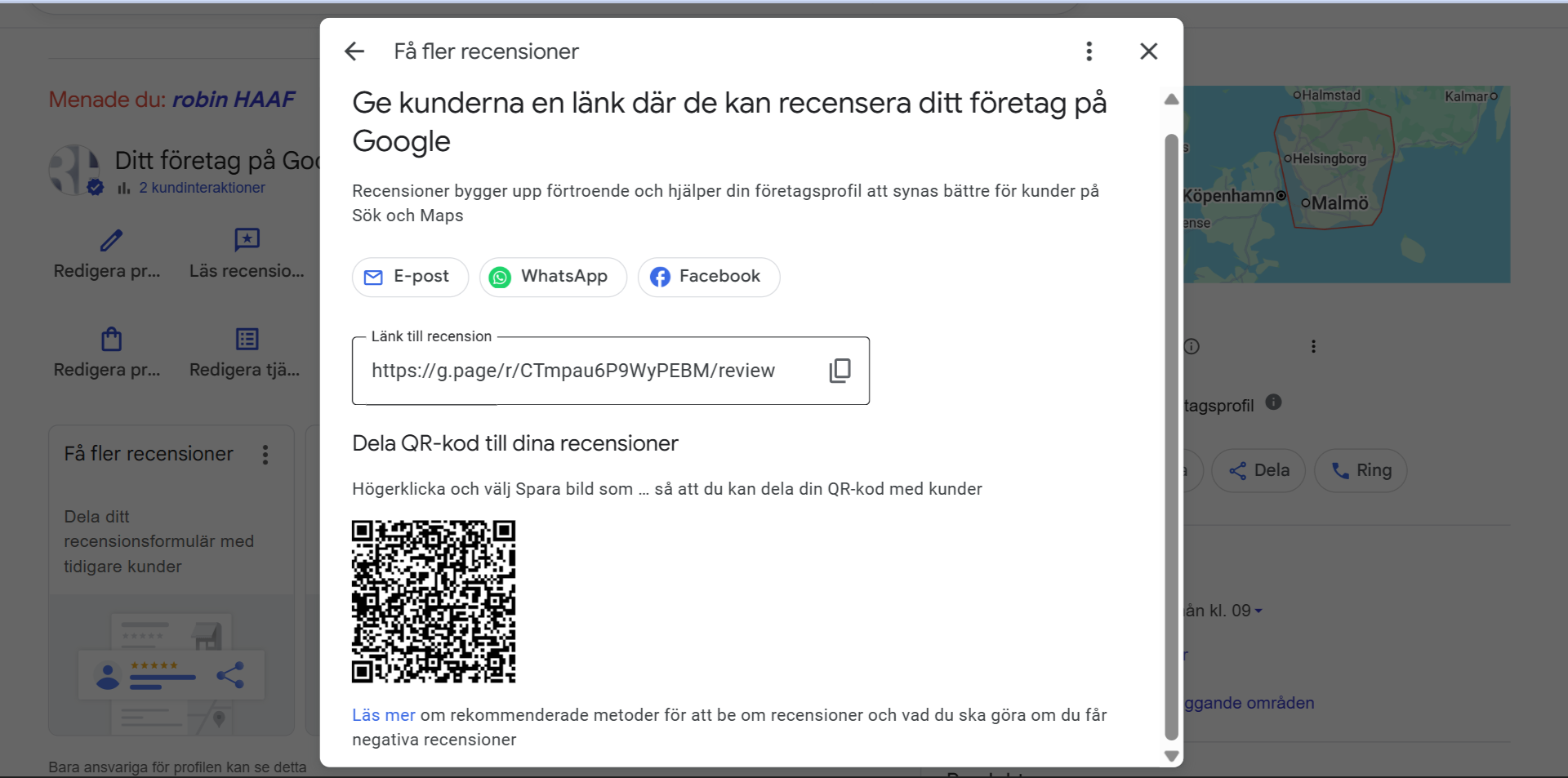Click the review share illustration in card

click(171, 674)
